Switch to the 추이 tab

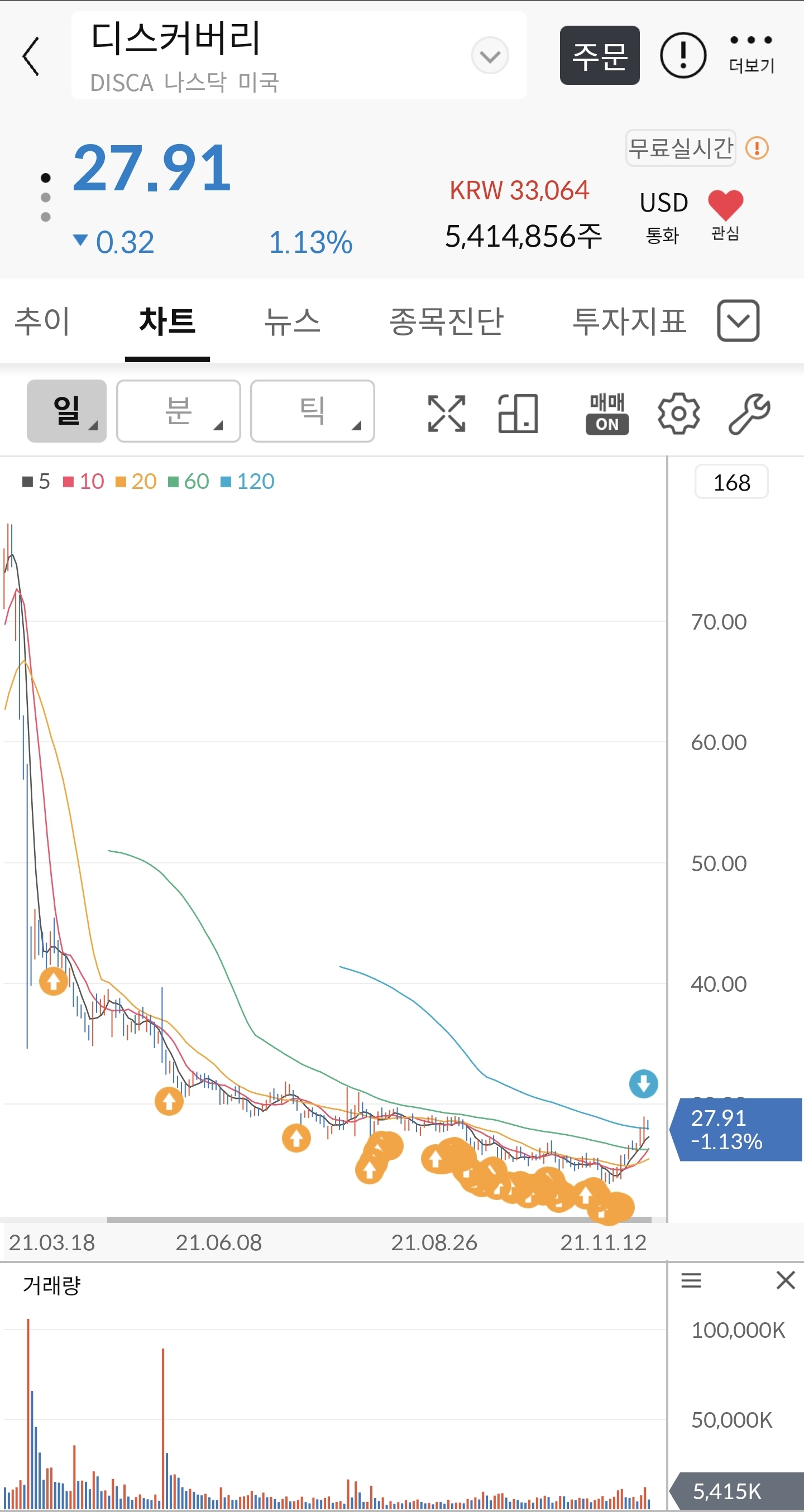click(x=42, y=321)
